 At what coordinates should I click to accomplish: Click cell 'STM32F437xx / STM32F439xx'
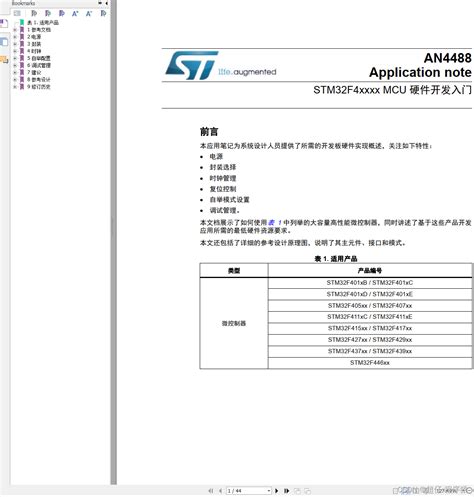point(370,351)
